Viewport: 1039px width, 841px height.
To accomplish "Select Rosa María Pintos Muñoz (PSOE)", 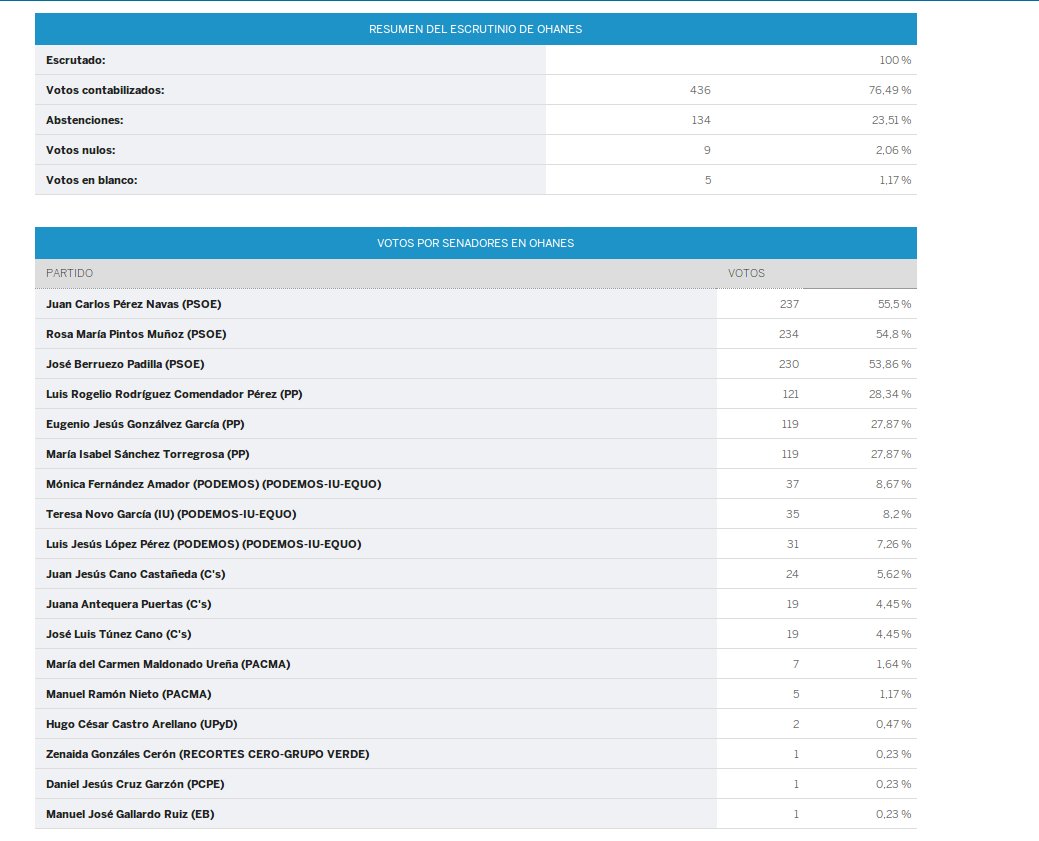I will [136, 334].
